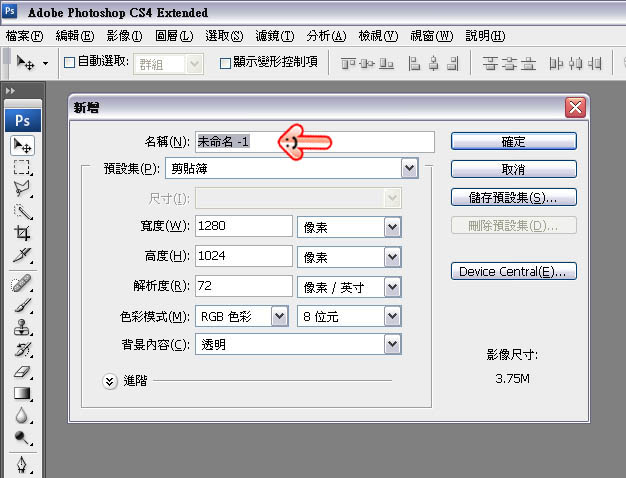626x478 pixels.
Task: Open the 編輯(E) menu
Action: [x=75, y=36]
